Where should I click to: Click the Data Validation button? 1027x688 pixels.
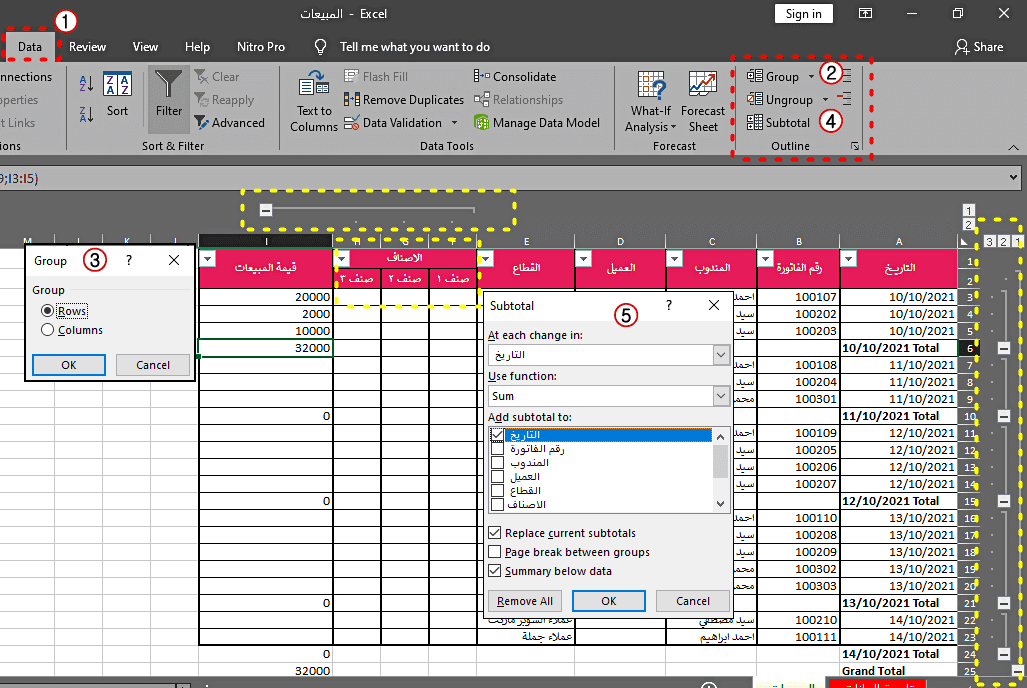[393, 123]
